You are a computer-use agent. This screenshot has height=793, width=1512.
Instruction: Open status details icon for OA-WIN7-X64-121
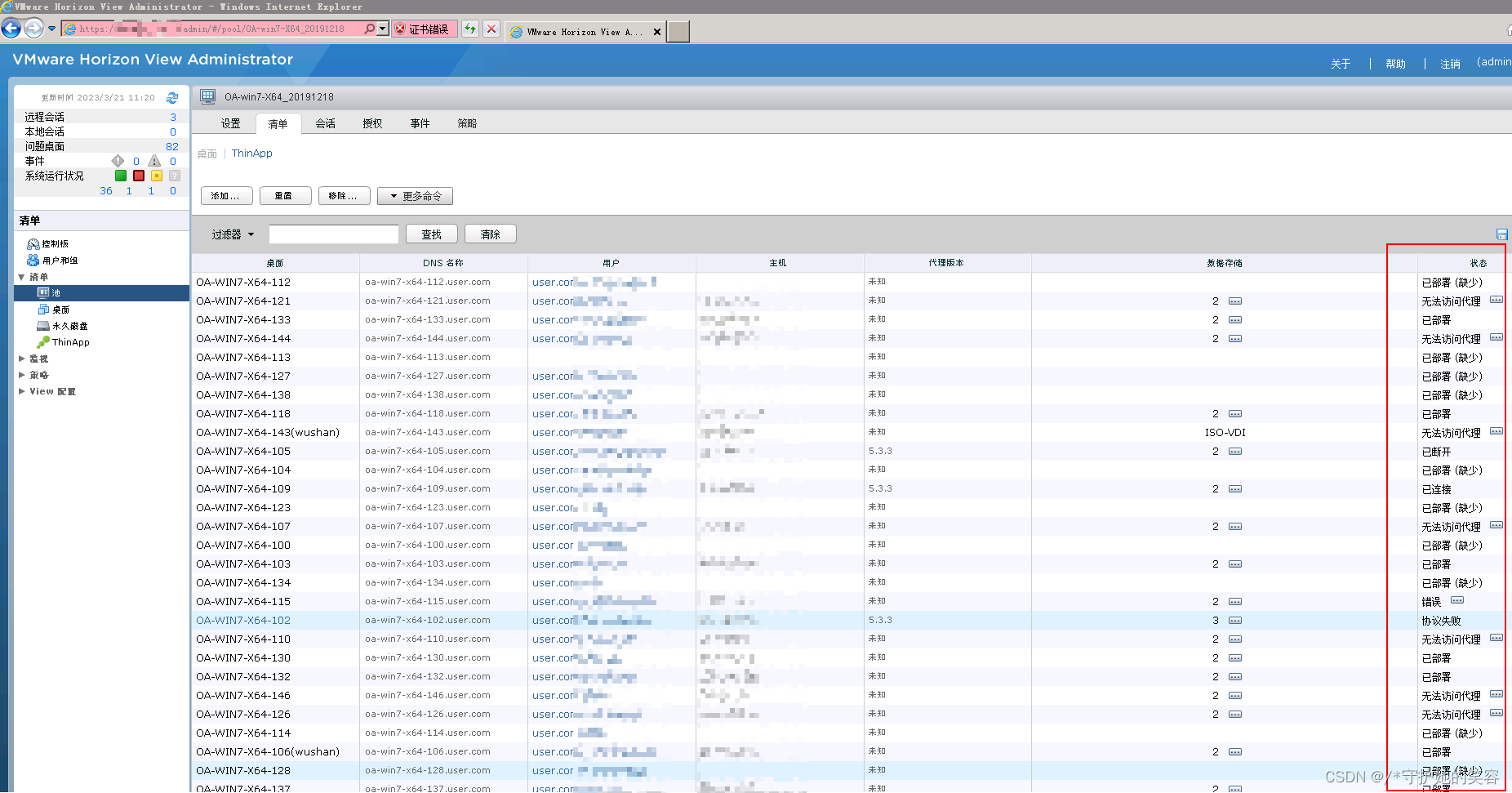point(1496,300)
